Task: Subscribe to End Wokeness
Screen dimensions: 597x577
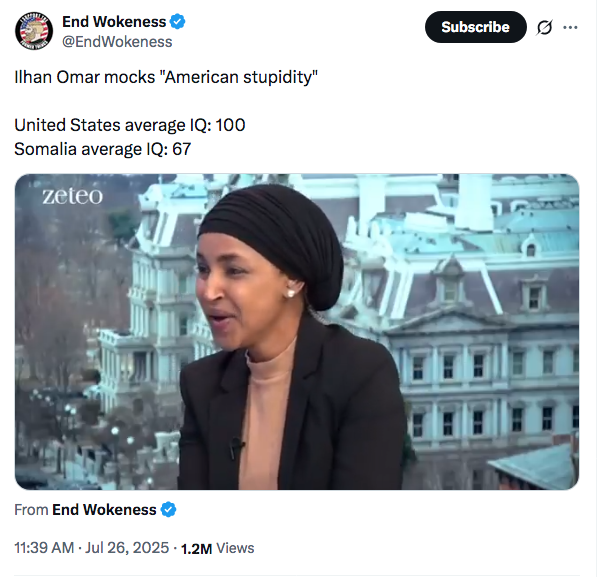Action: coord(476,27)
